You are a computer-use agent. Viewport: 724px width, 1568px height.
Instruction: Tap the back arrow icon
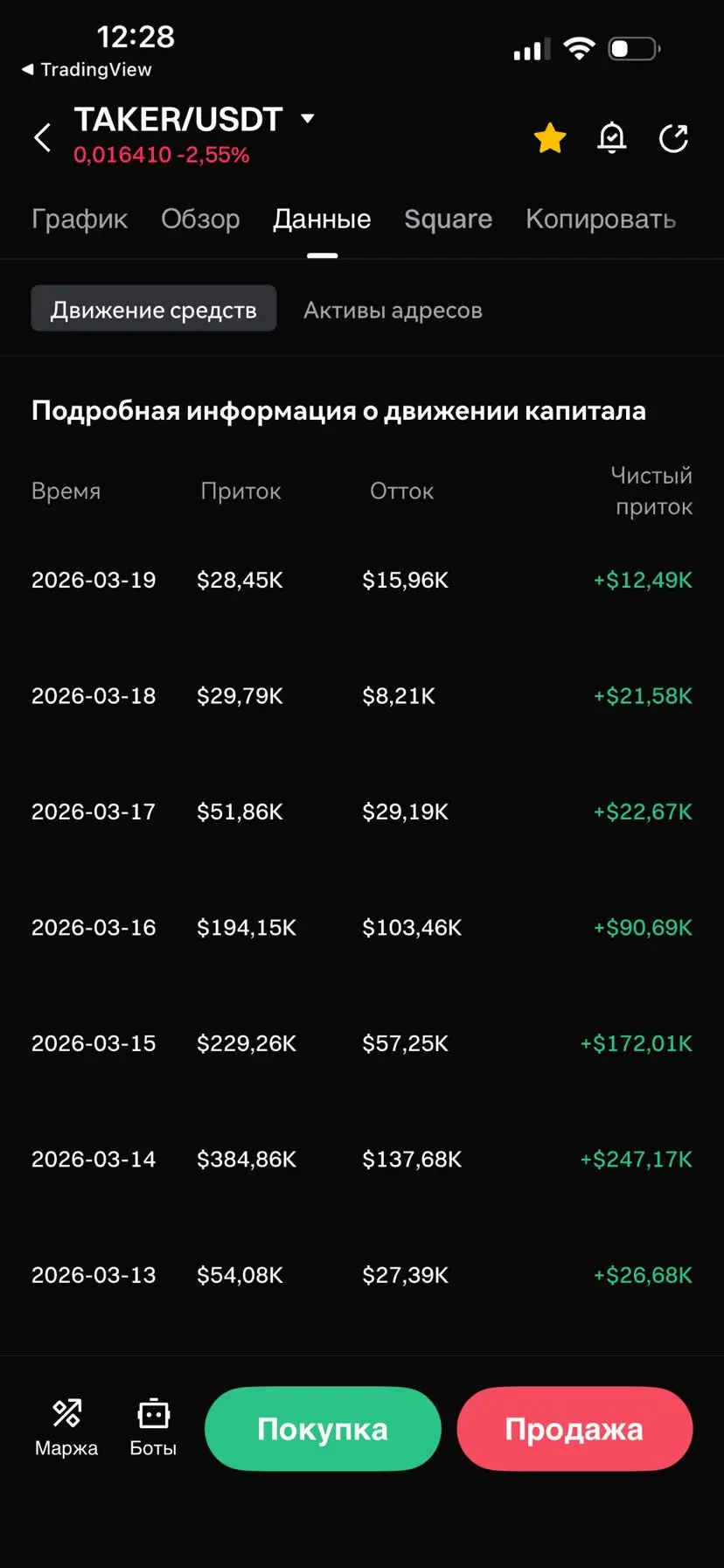click(x=42, y=138)
